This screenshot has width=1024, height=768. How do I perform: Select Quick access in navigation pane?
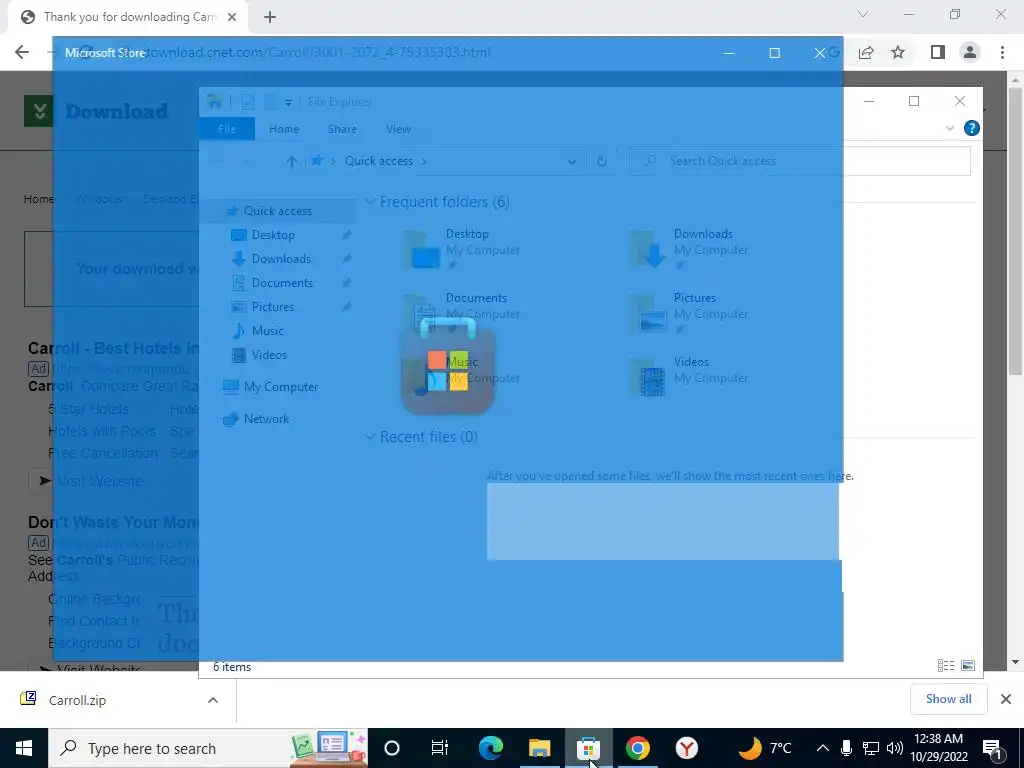click(x=278, y=210)
